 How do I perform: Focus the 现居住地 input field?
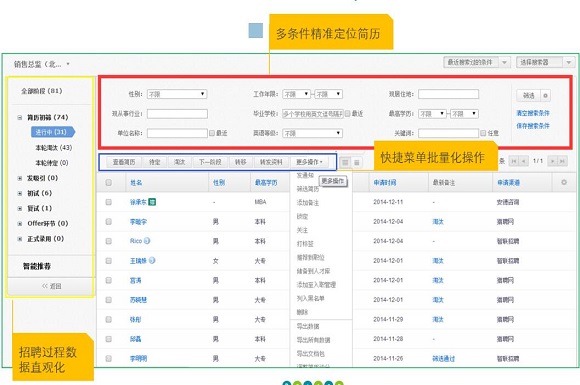tap(448, 94)
